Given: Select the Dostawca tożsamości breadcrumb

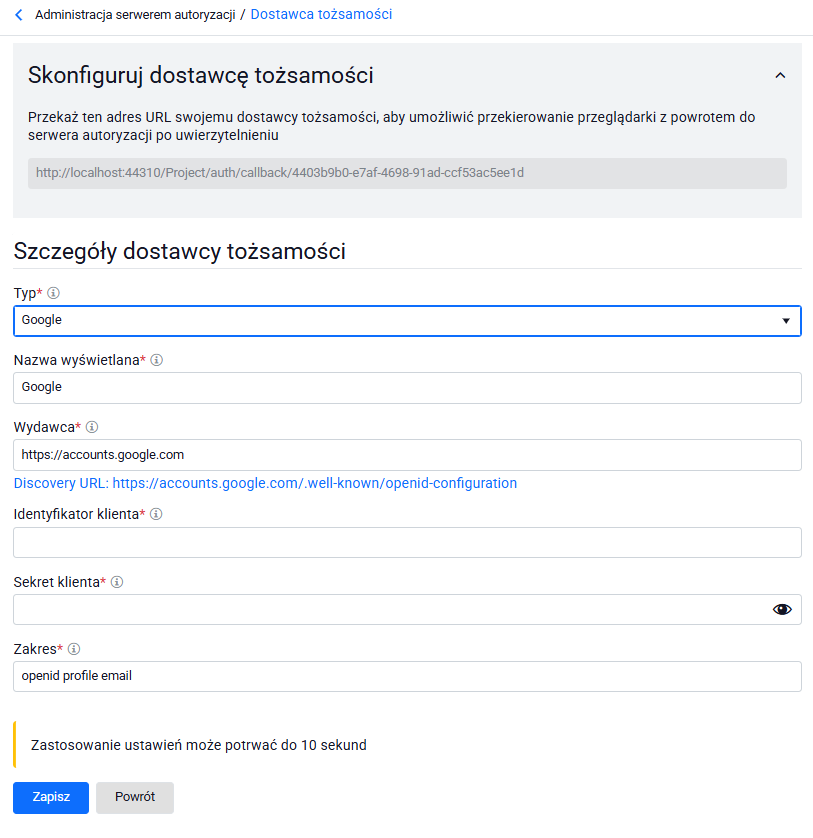Looking at the screenshot, I should click(321, 14).
